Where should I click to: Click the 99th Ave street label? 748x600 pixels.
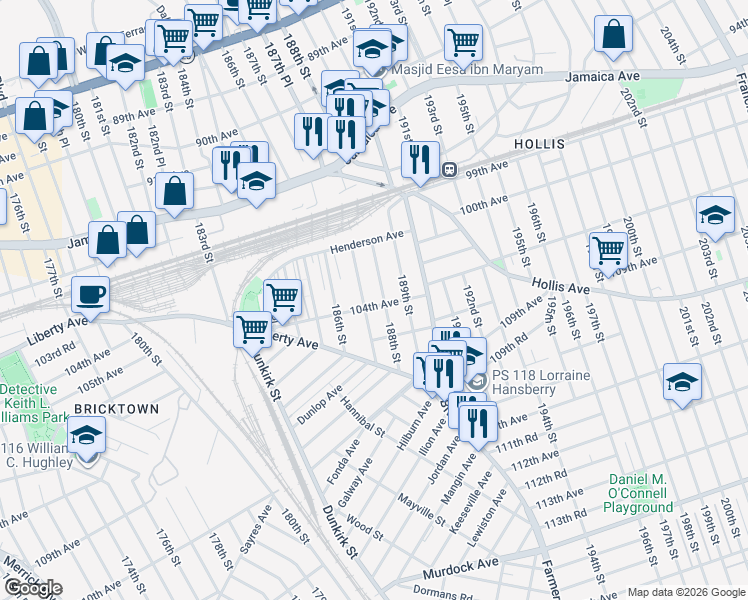(487, 170)
